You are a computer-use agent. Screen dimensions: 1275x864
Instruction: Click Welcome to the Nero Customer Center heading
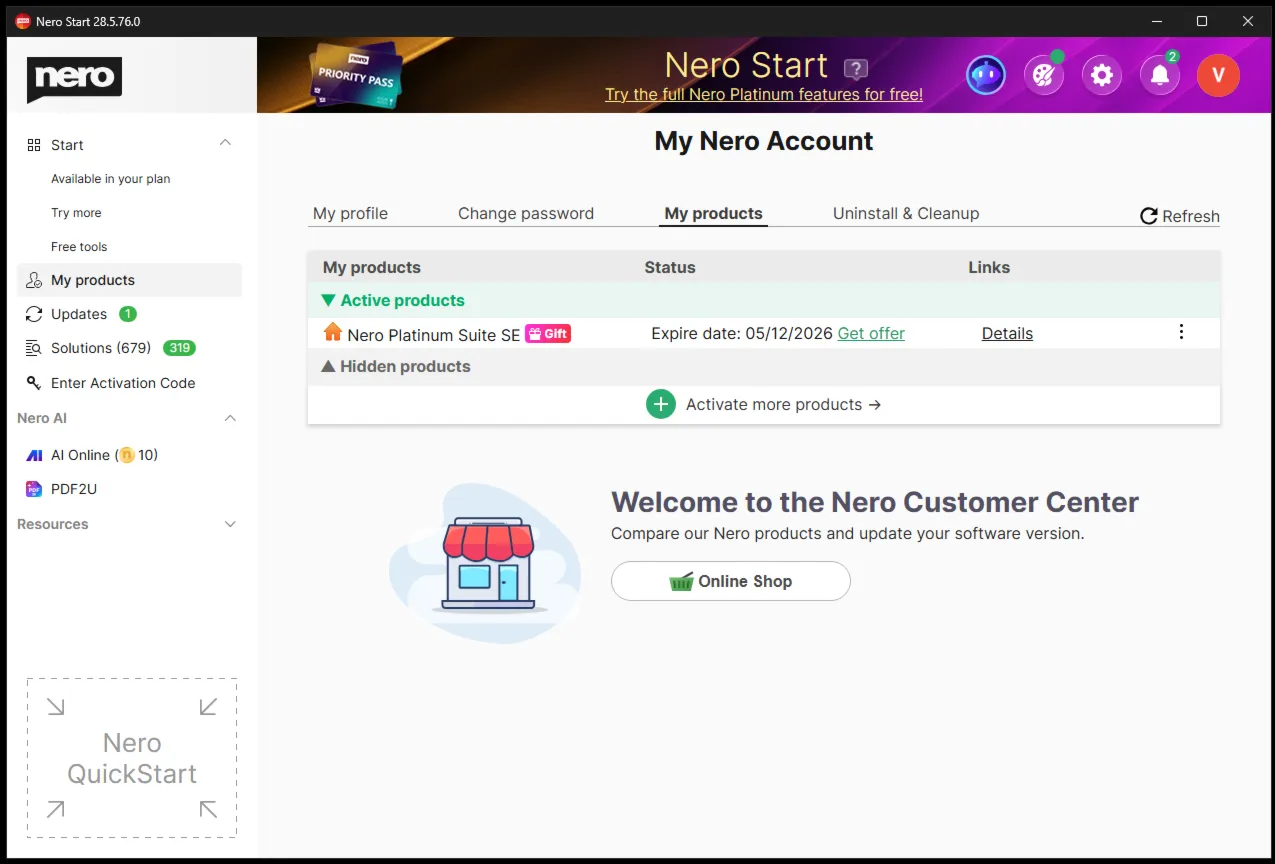coord(875,502)
